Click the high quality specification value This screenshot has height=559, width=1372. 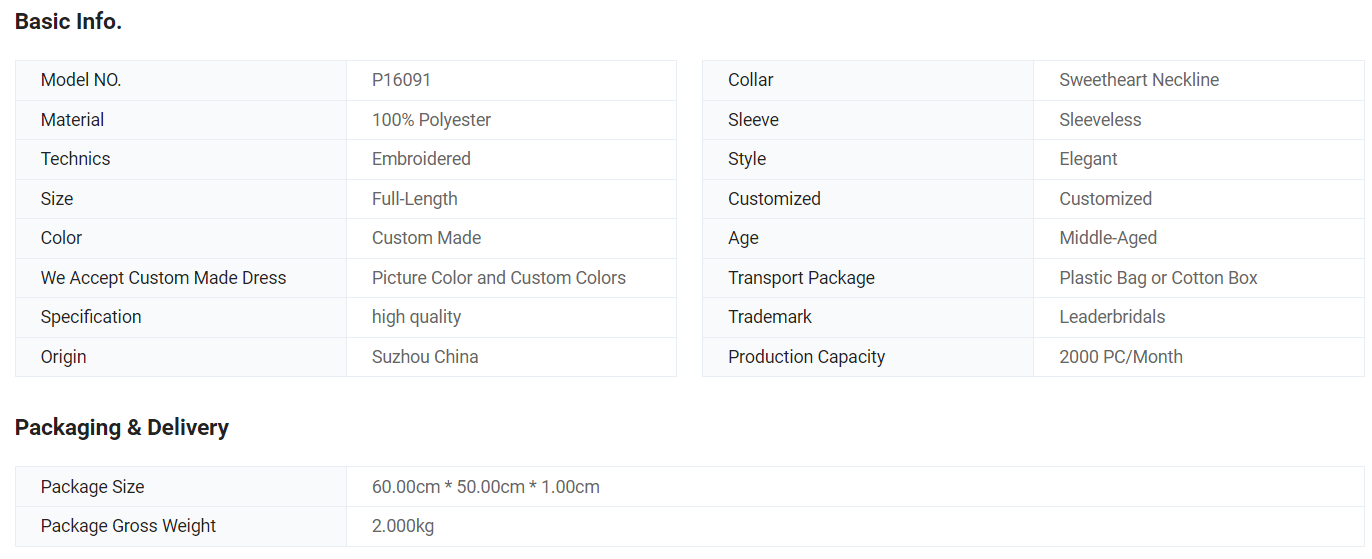[416, 317]
